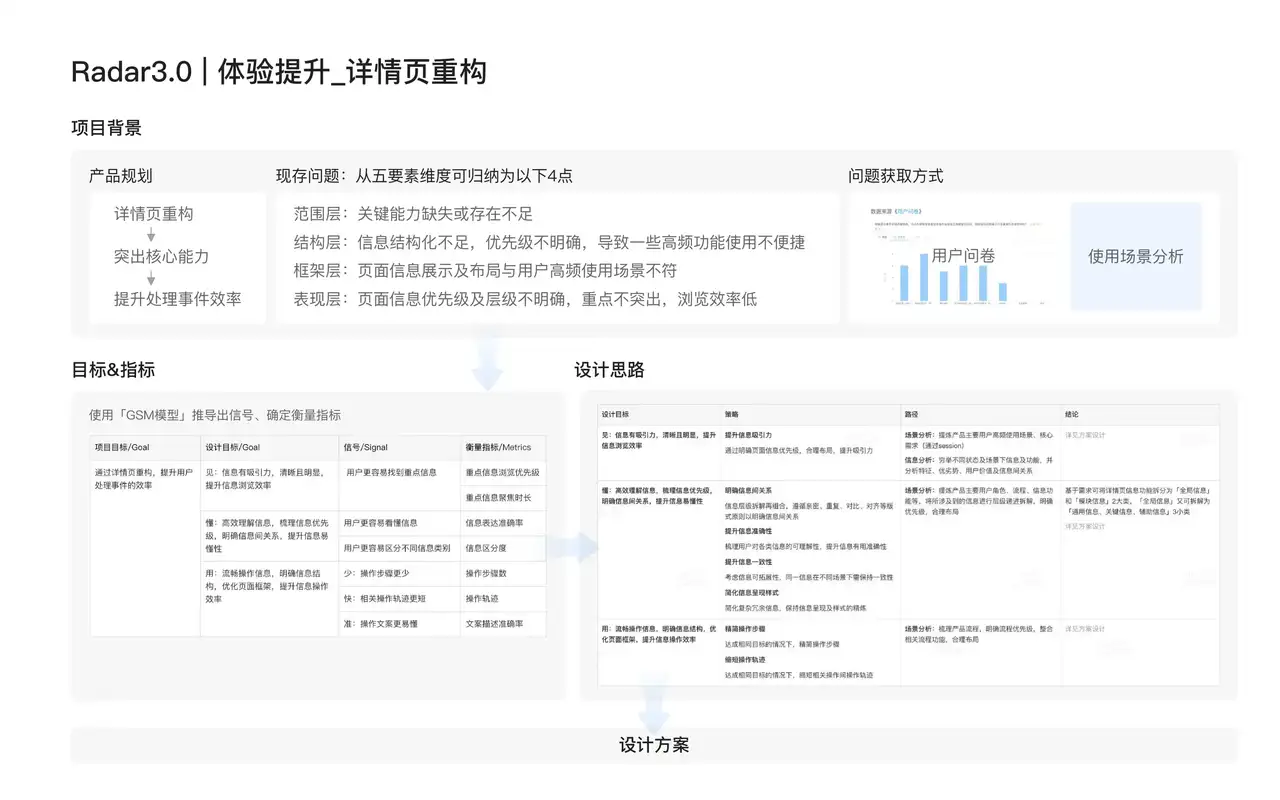Click the strategy heading "简化信息呈现样式"
1280x800 pixels.
(752, 593)
